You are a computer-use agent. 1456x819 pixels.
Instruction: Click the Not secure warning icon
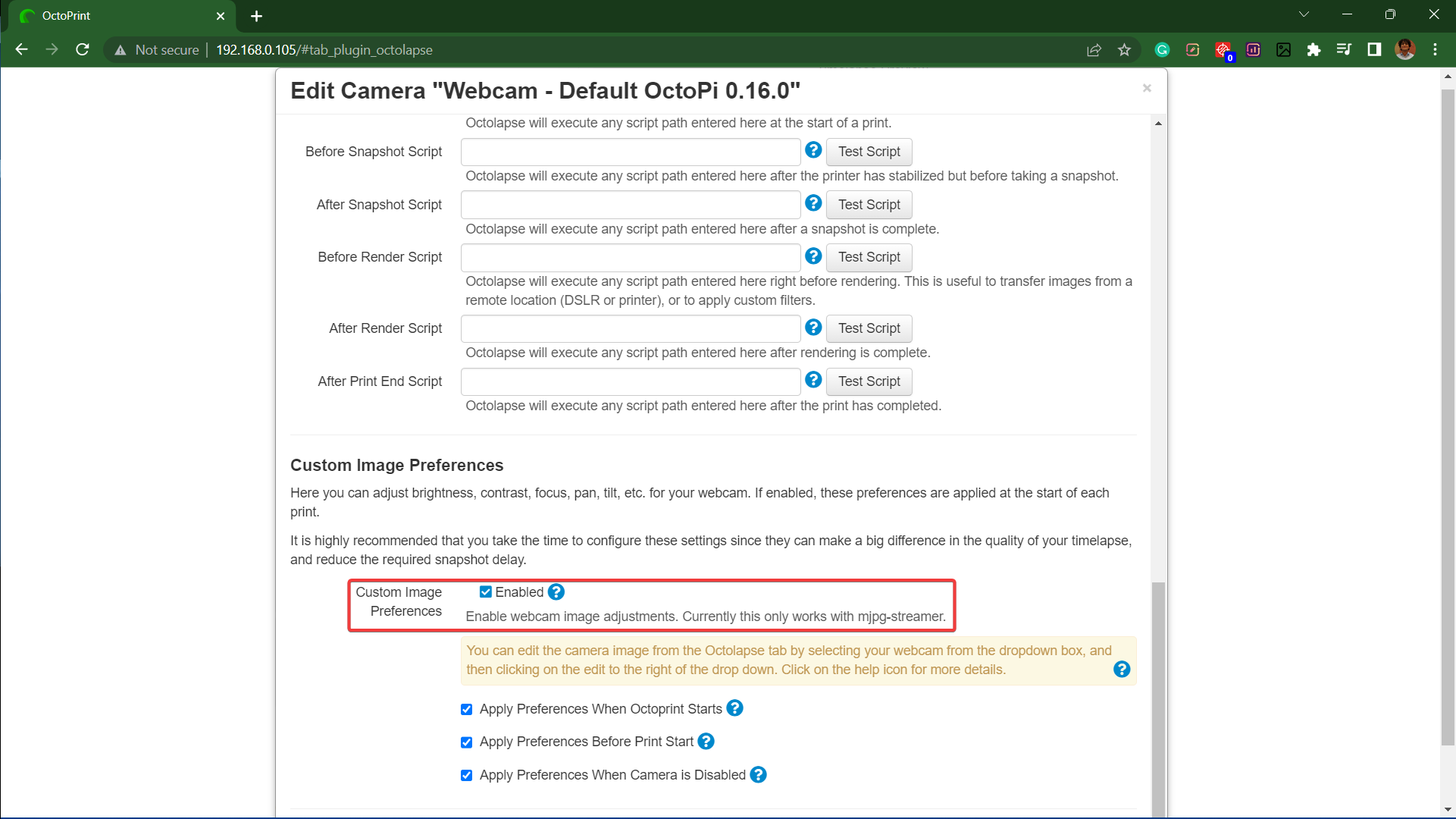120,50
